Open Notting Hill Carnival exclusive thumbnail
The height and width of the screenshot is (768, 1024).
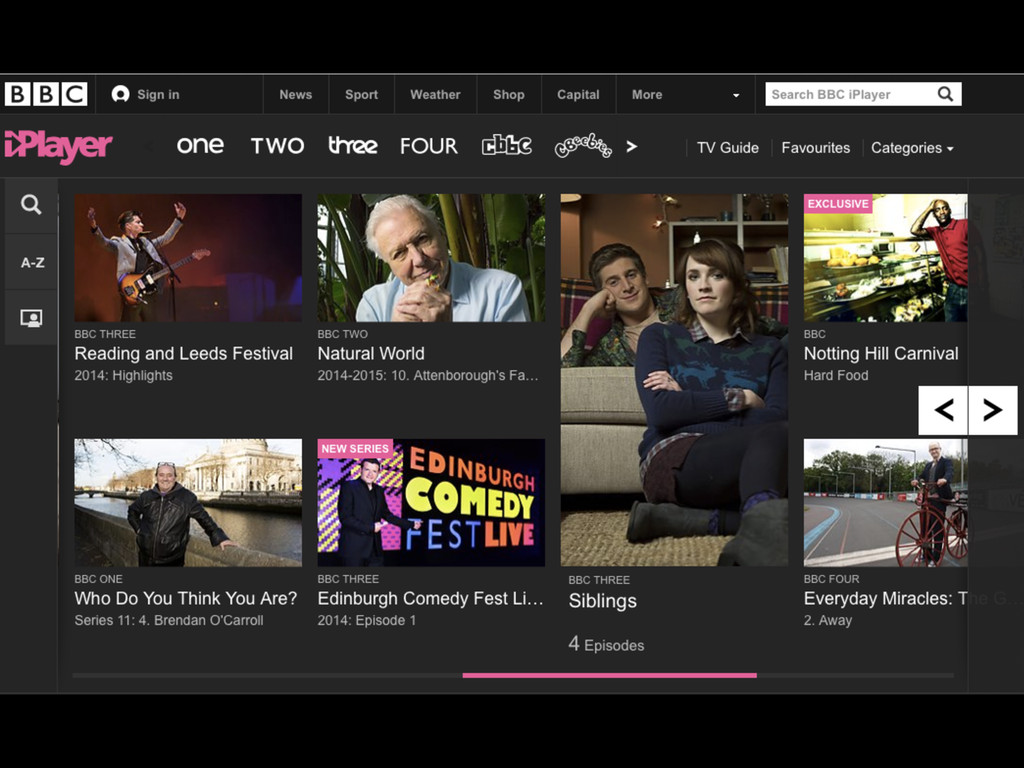pyautogui.click(x=886, y=257)
